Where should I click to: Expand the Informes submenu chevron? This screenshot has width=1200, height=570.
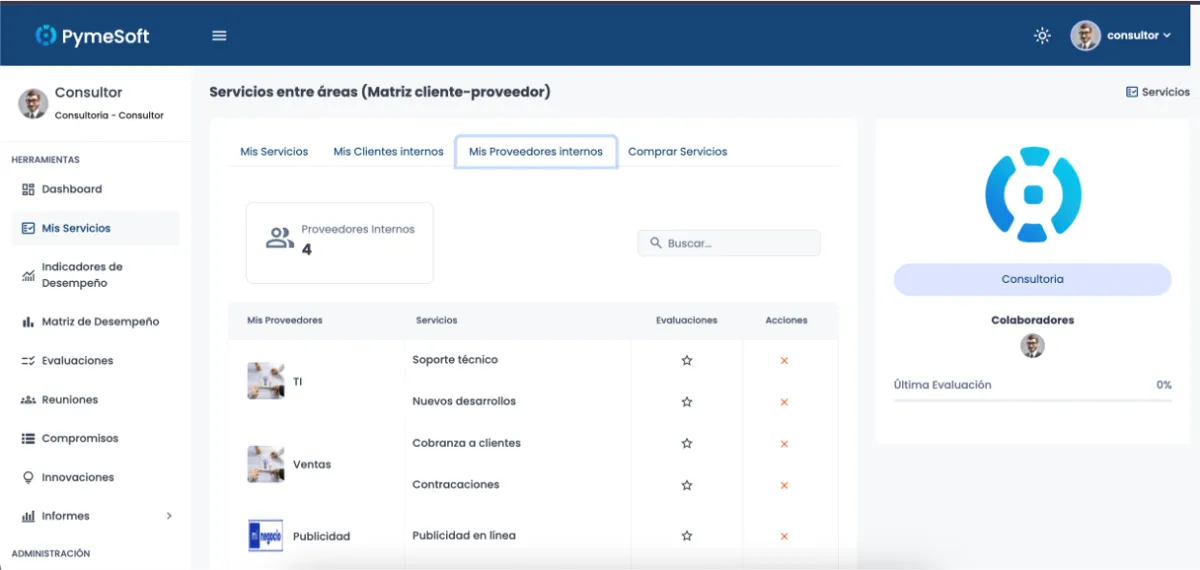(169, 516)
